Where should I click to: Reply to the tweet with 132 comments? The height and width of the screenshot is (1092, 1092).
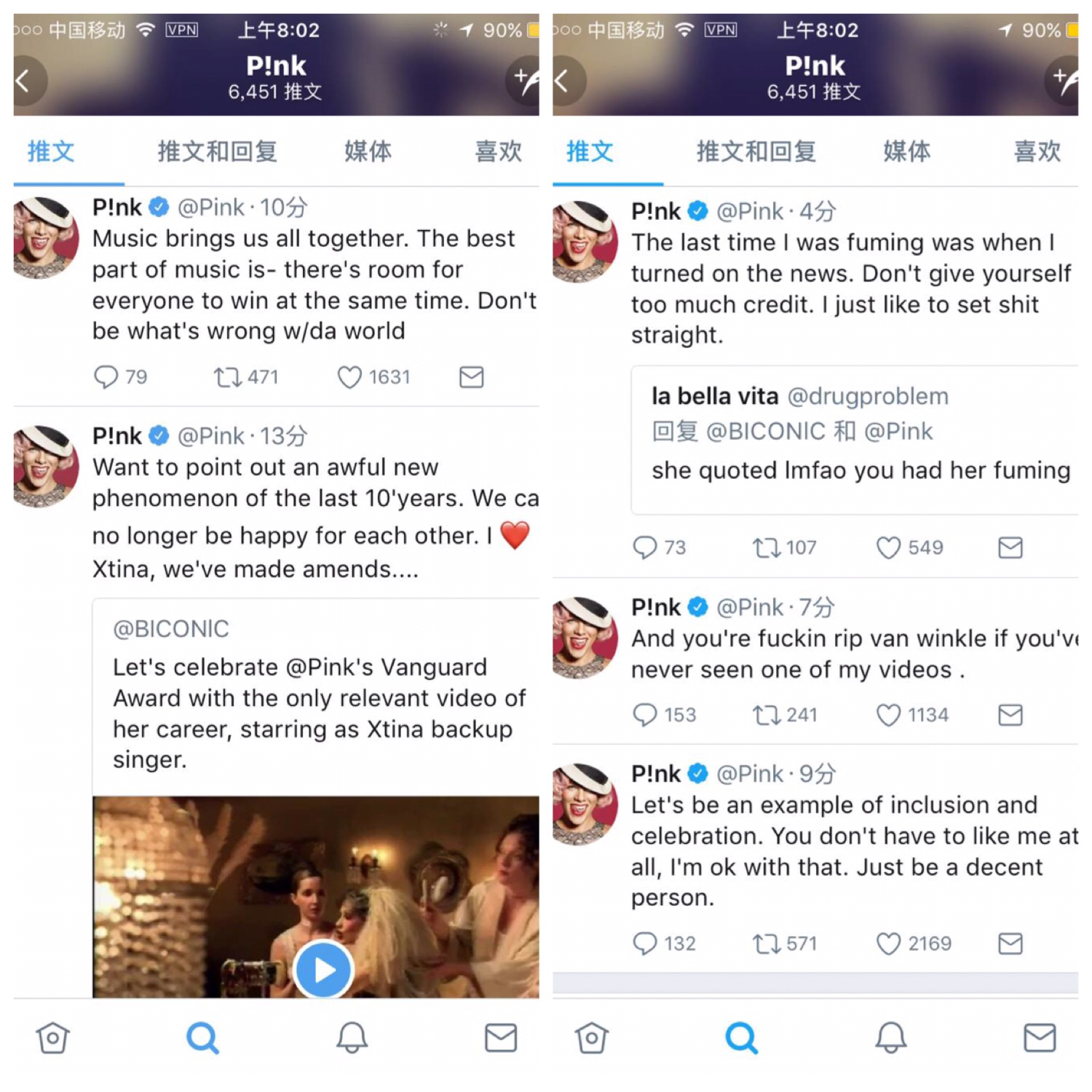click(x=645, y=943)
